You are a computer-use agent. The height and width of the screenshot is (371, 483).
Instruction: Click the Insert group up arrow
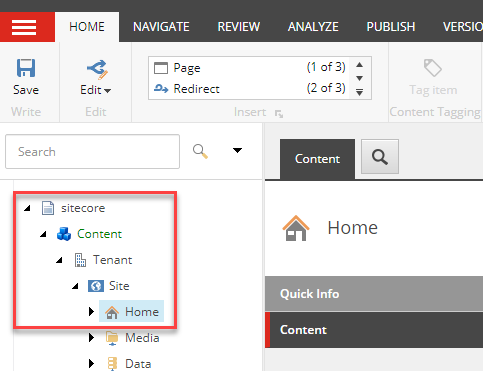tap(359, 65)
